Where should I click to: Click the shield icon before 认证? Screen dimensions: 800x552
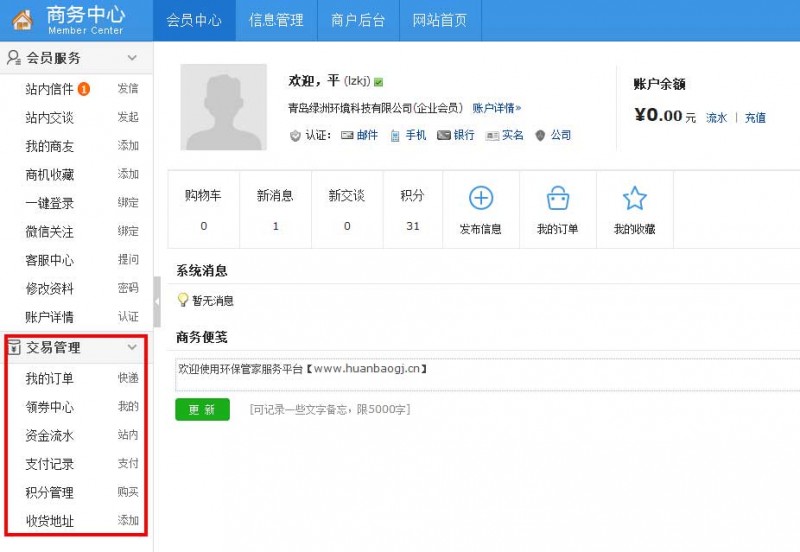(295, 135)
